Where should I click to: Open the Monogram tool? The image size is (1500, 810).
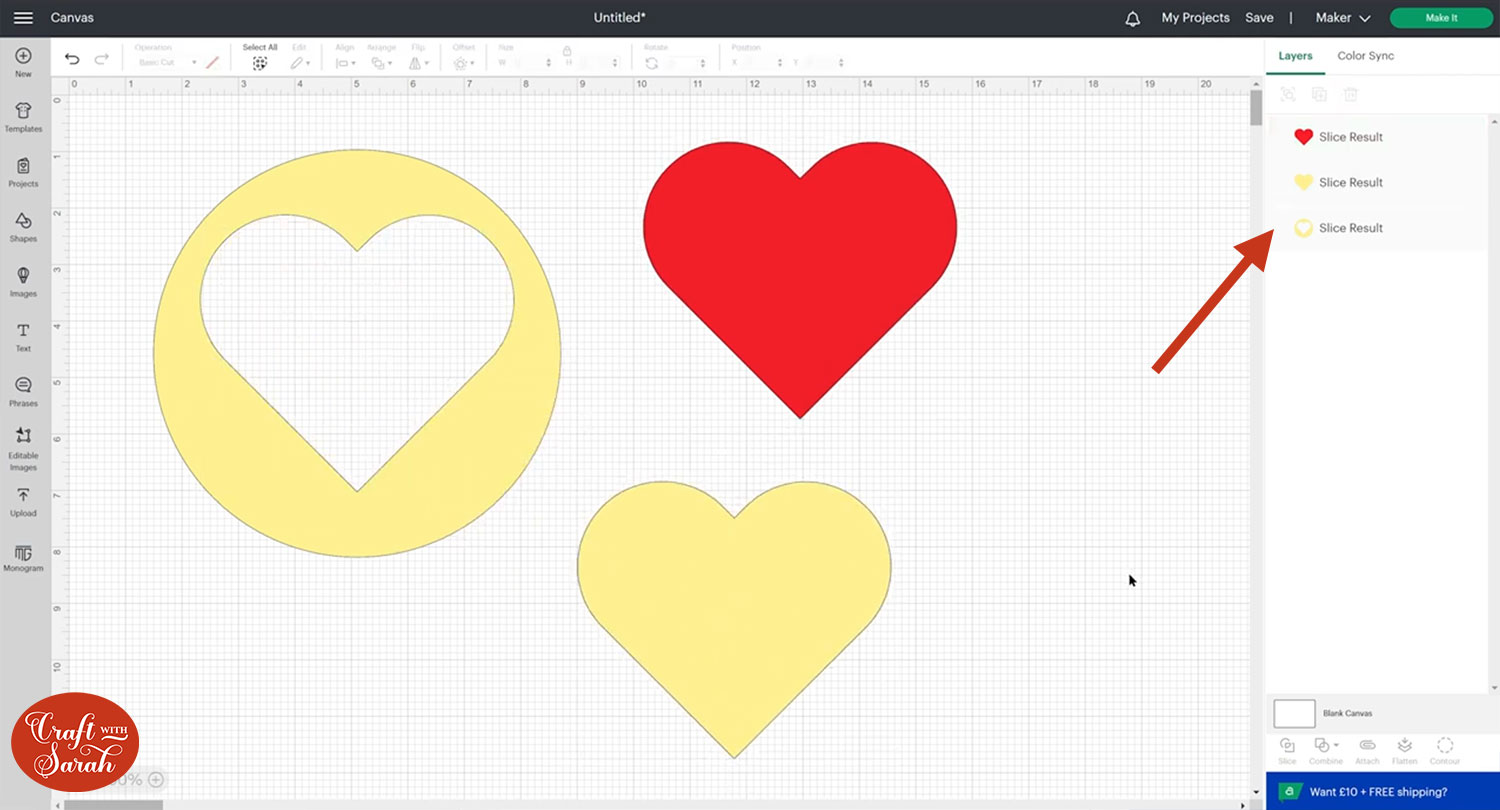23,558
